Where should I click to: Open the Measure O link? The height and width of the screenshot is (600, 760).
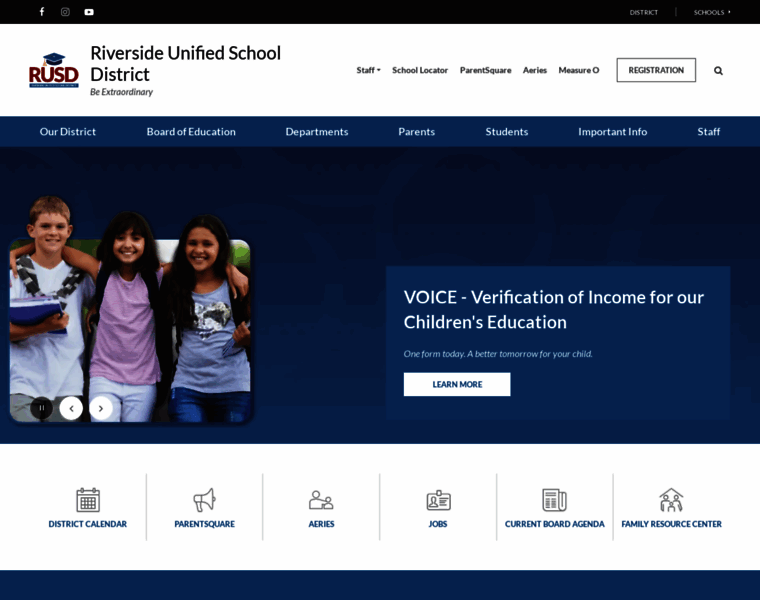(579, 70)
